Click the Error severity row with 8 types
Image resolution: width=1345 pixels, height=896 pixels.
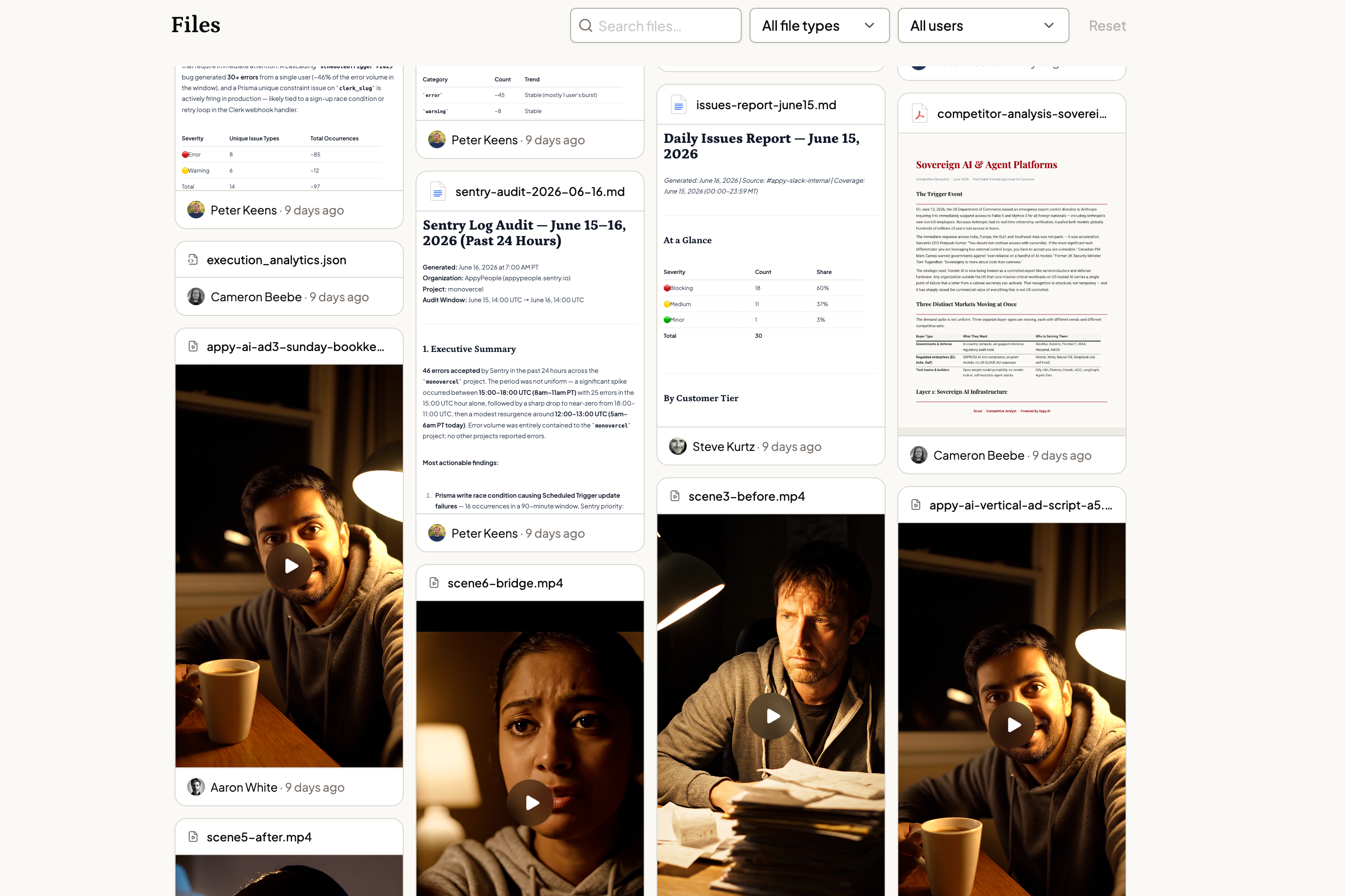tap(281, 154)
